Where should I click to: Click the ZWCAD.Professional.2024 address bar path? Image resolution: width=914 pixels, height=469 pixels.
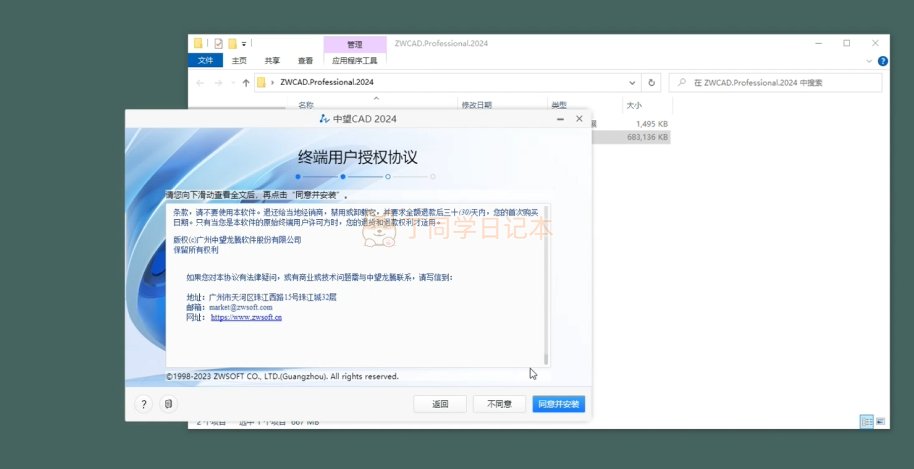[x=327, y=82]
